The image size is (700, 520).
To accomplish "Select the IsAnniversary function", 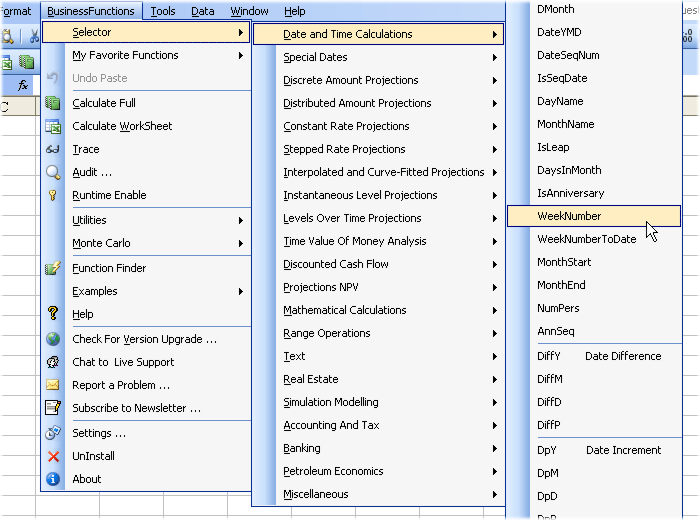I will [x=594, y=193].
